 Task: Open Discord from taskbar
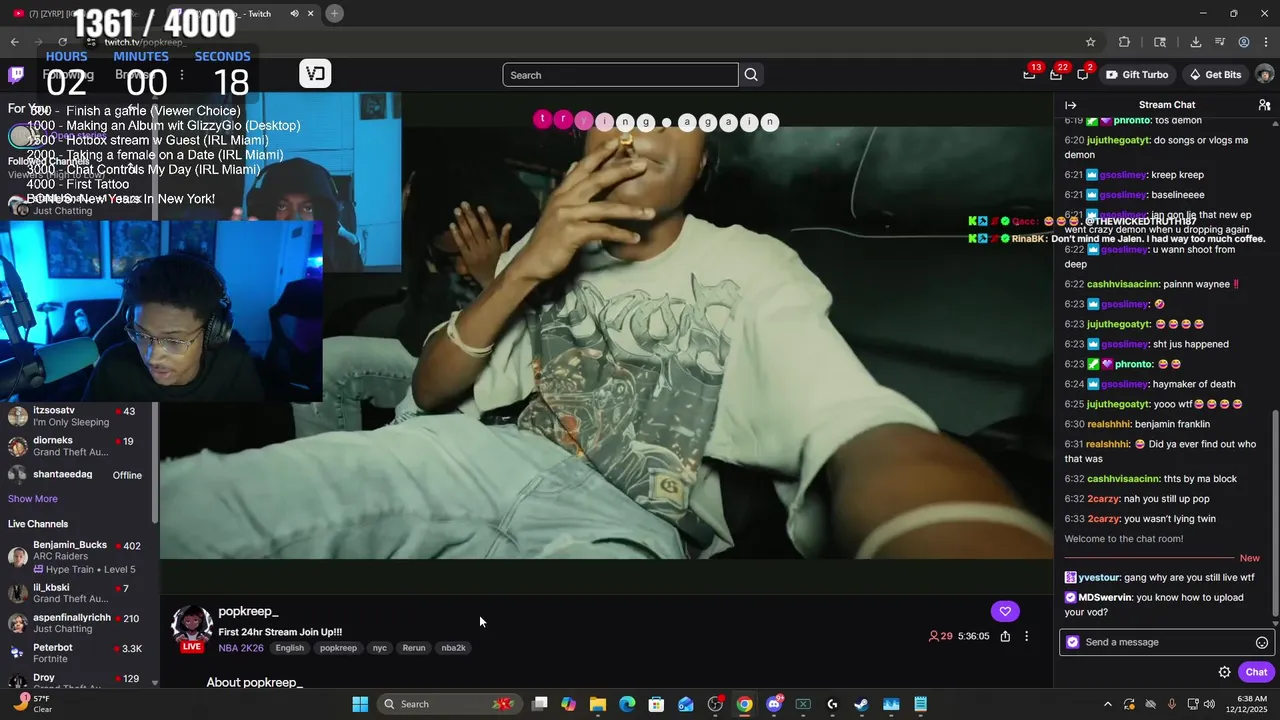[774, 704]
